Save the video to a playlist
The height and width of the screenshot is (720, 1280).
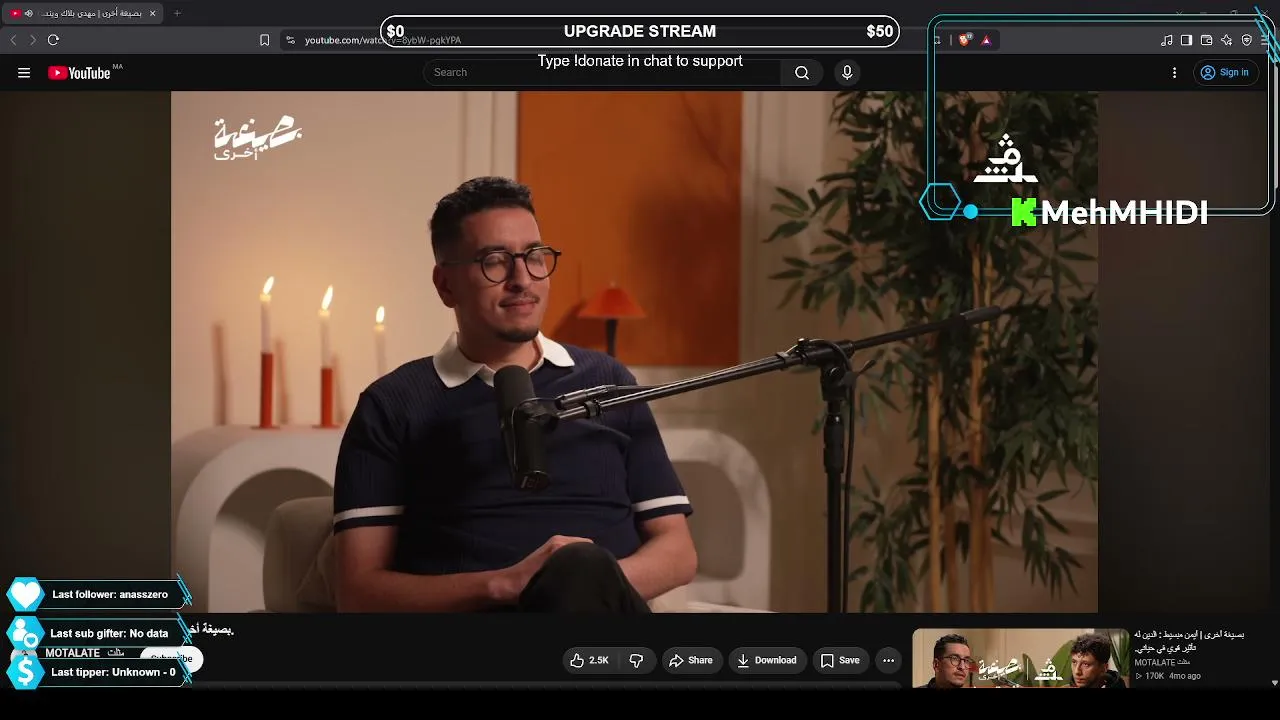840,660
